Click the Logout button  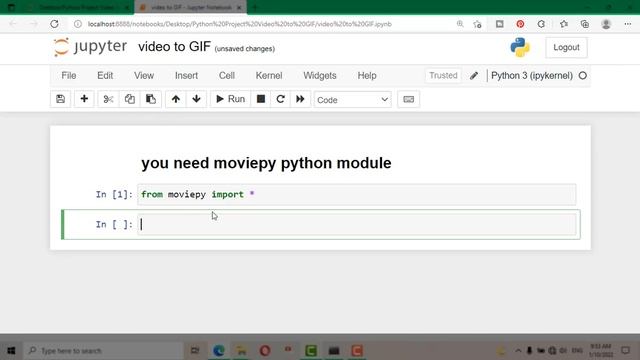(x=566, y=47)
